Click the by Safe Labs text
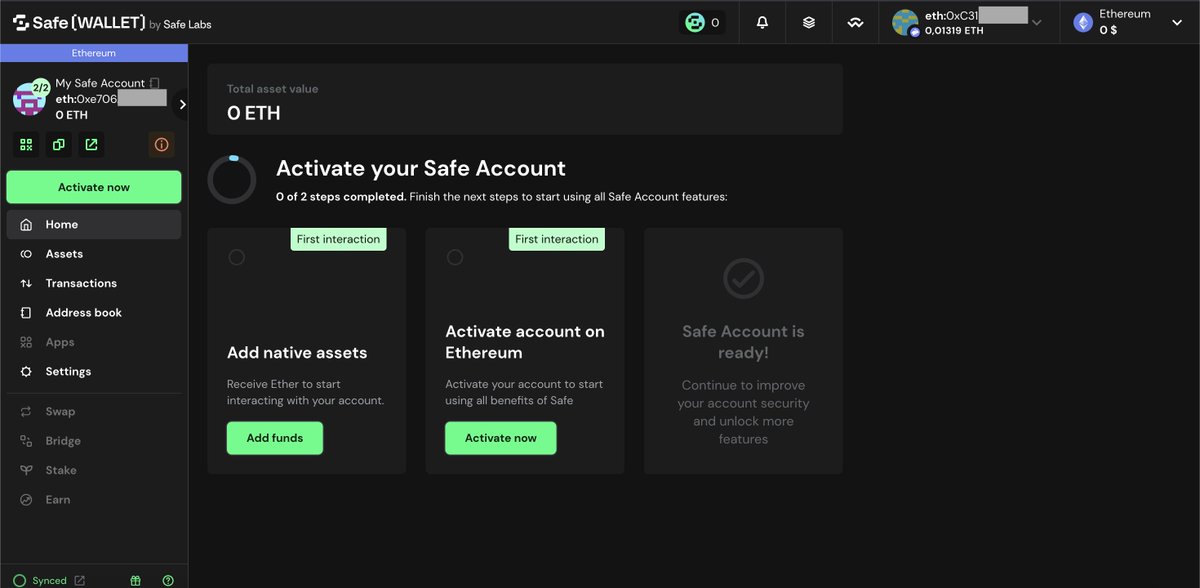1200x588 pixels. 180,24
